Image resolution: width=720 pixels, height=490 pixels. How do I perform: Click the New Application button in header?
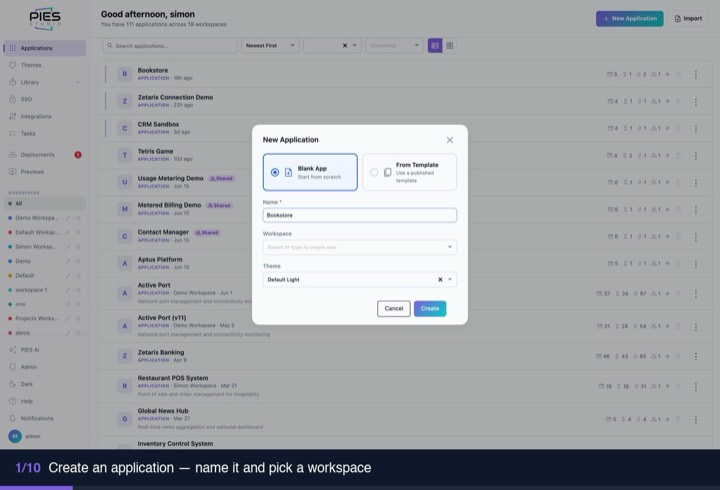[x=630, y=19]
